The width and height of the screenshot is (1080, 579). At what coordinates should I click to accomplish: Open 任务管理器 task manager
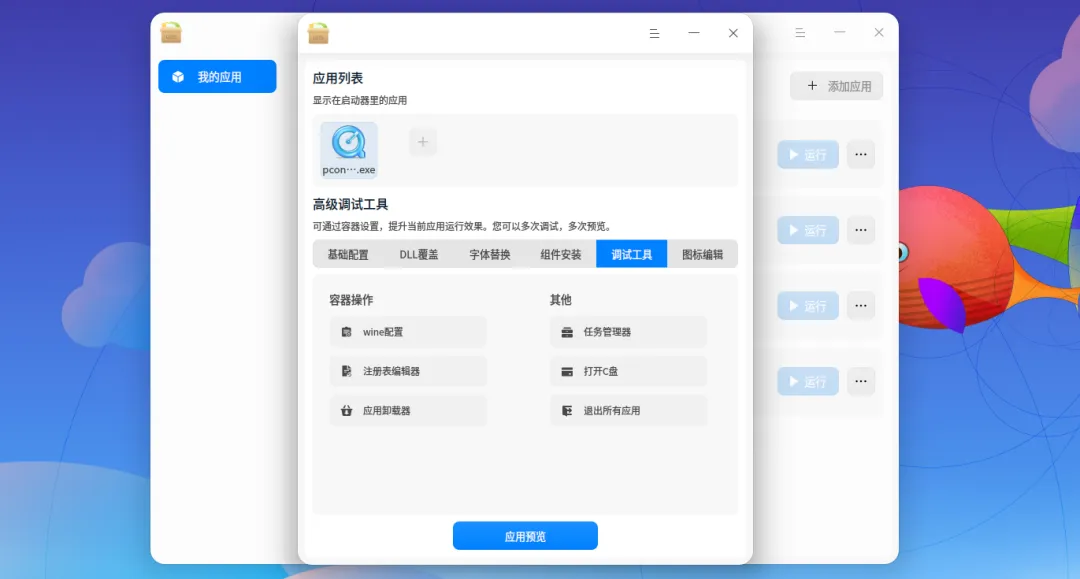pos(628,332)
